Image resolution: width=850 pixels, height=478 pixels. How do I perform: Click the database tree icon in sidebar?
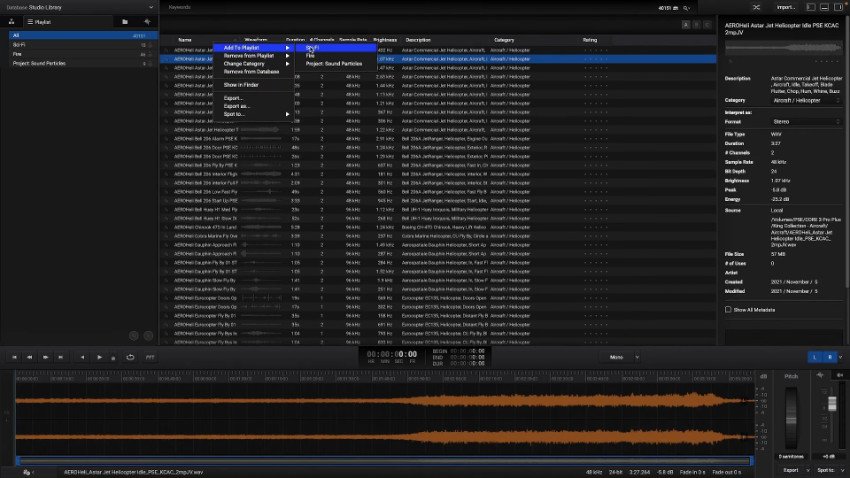(11, 22)
